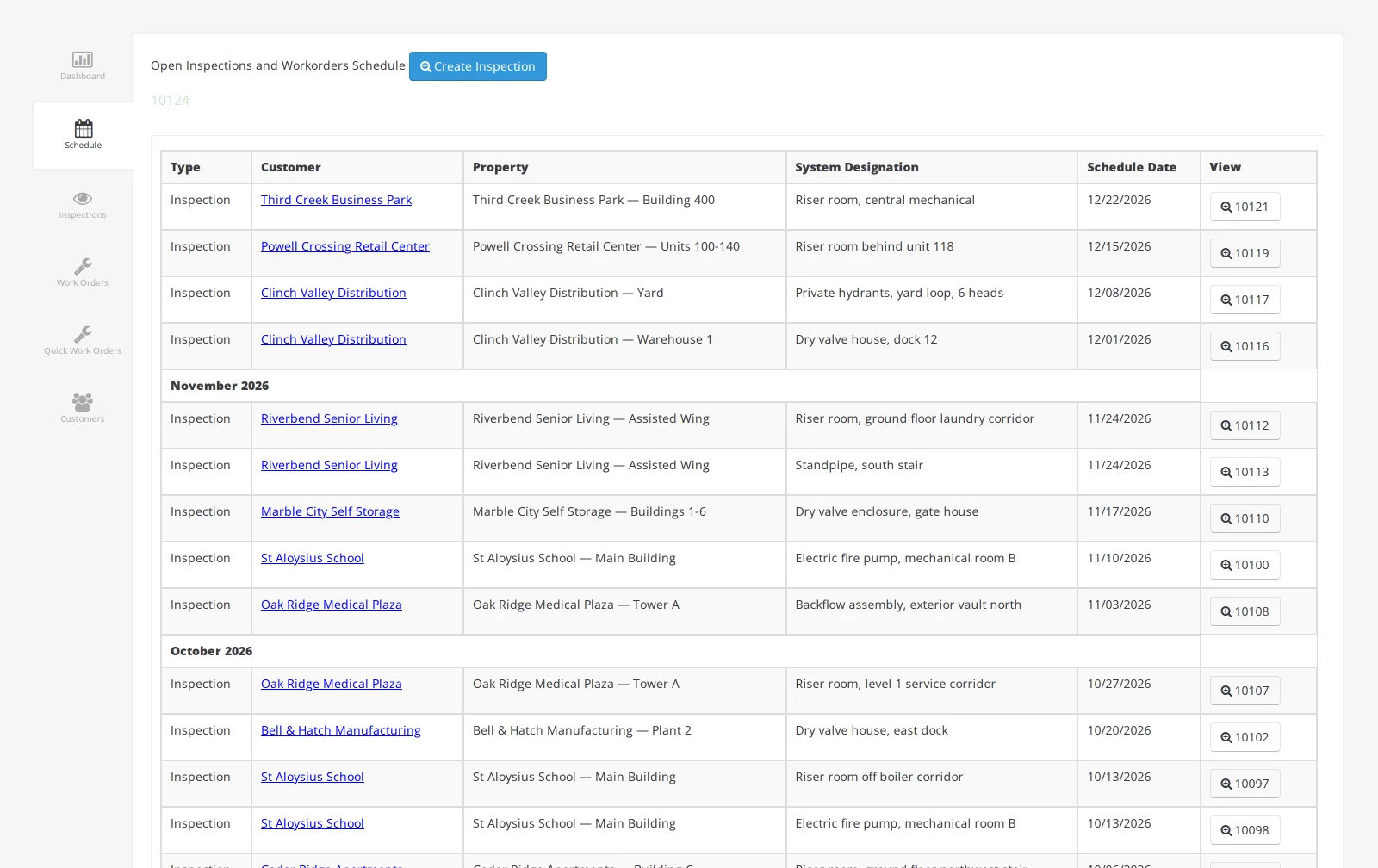Open Powell Crossing Retail Center customer link
This screenshot has height=868, width=1378.
pos(344,246)
